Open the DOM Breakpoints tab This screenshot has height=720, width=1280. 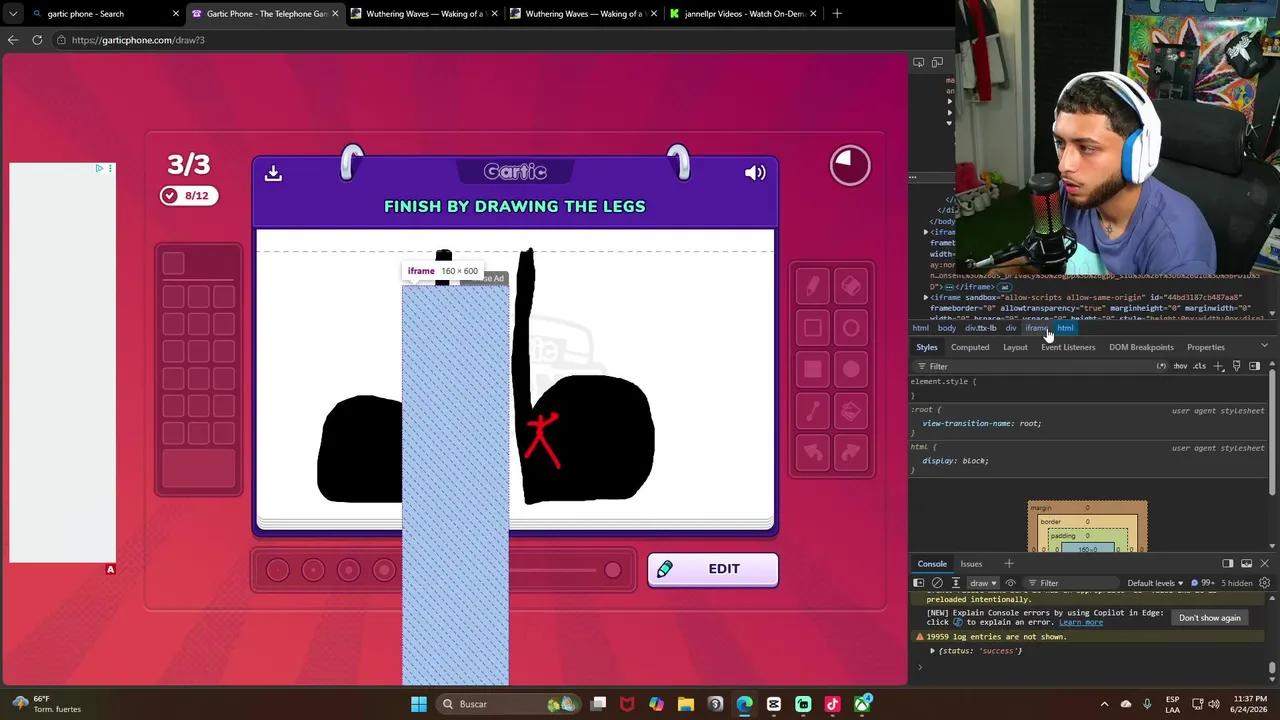(1141, 347)
